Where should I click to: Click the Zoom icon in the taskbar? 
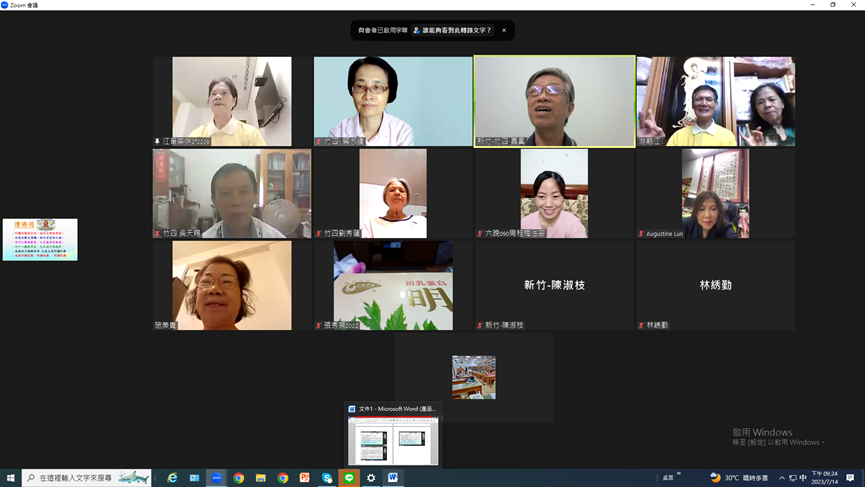216,478
